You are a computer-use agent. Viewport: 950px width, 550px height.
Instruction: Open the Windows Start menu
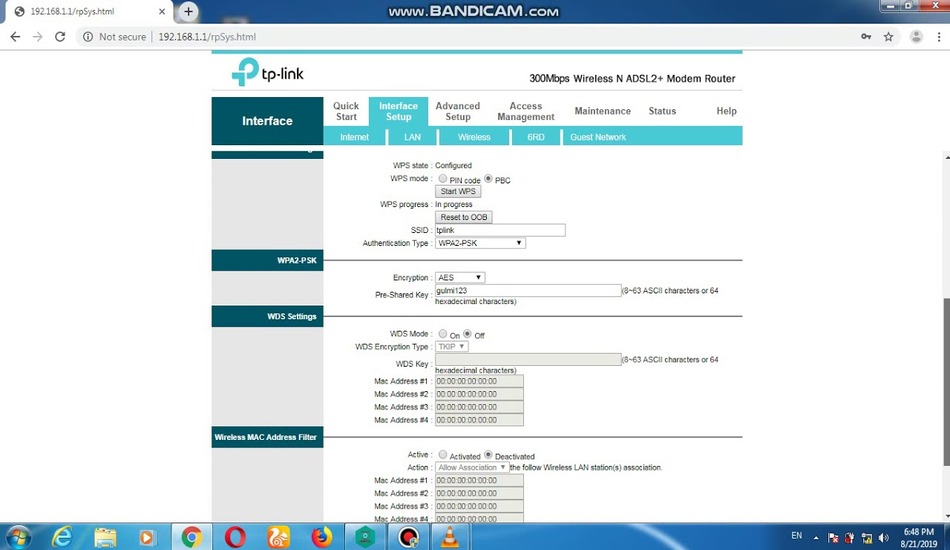pos(18,537)
